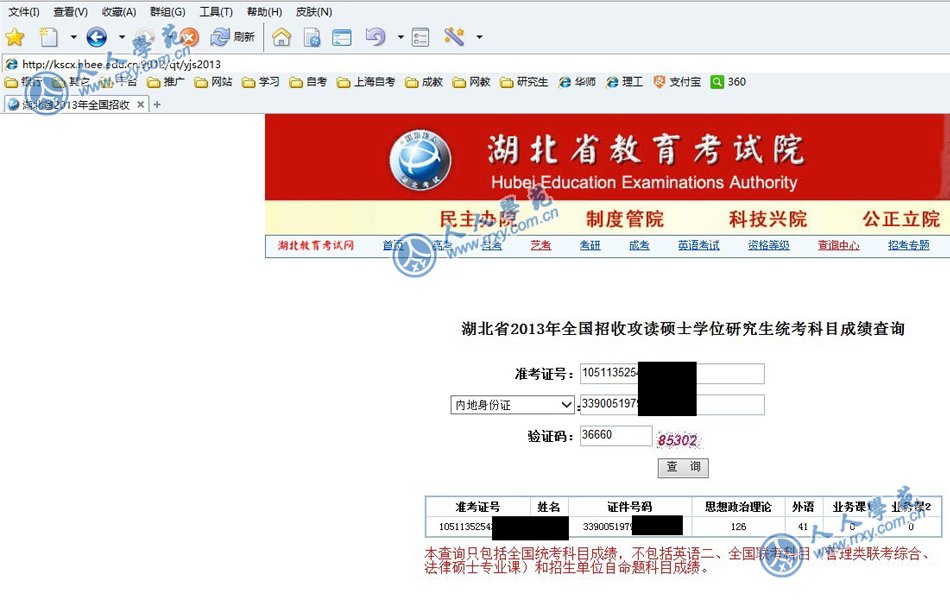This screenshot has height=600, width=950.
Task: Open the 皮肤(N) menu
Action: [314, 12]
